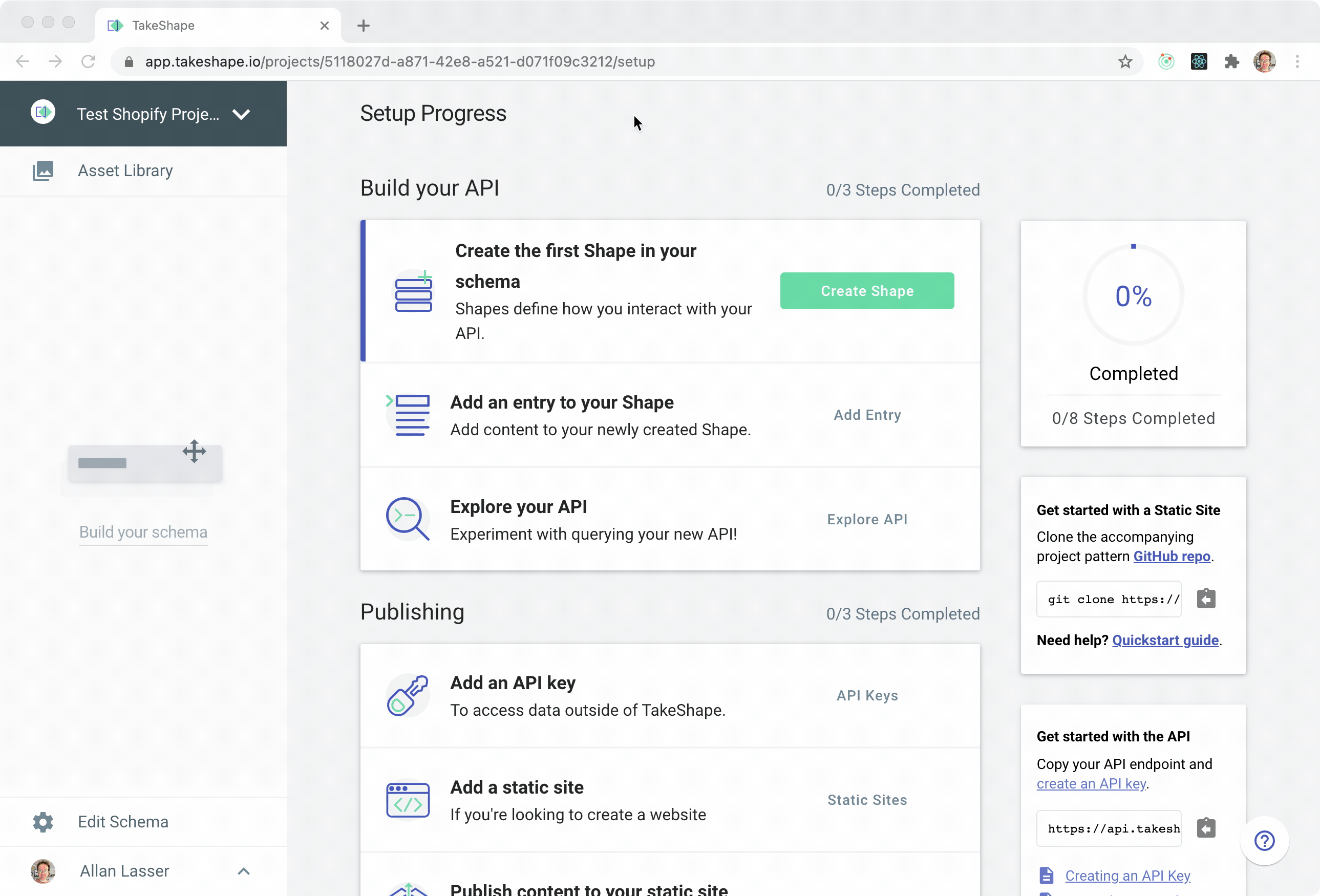1320x896 pixels.
Task: Open the Quickstart guide link
Action: click(1165, 641)
